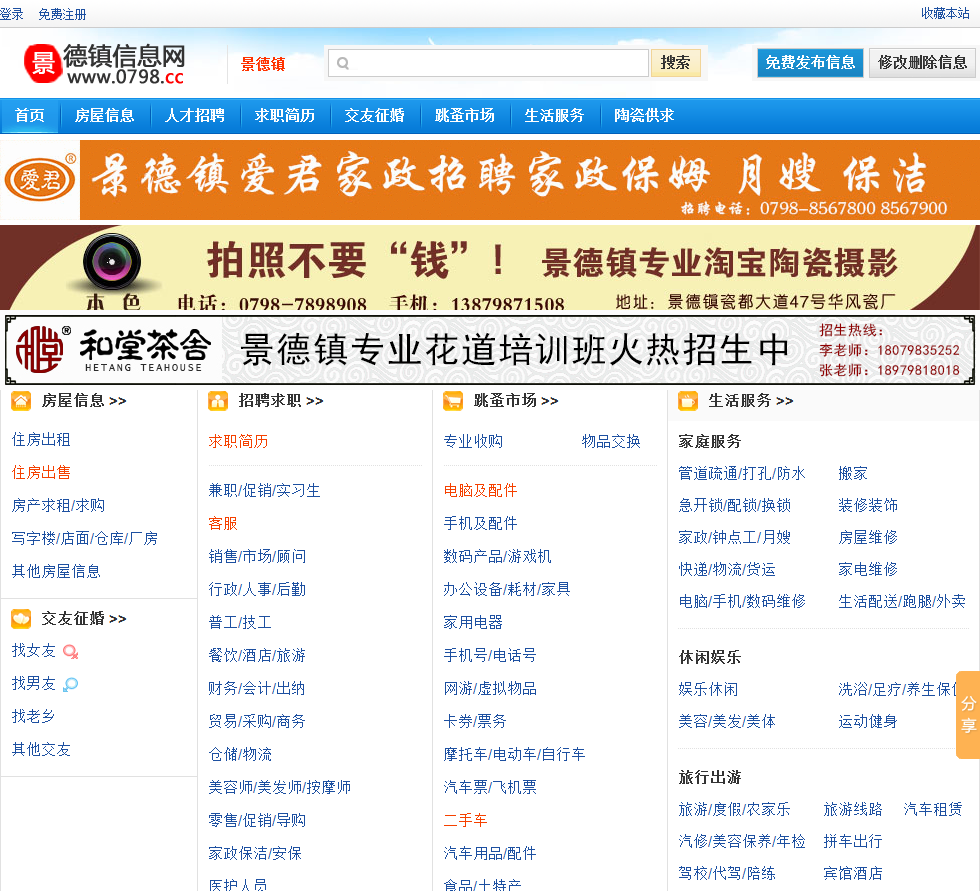980x891 pixels.
Task: Open the 爱君家政 recruitment banner
Action: tap(490, 180)
